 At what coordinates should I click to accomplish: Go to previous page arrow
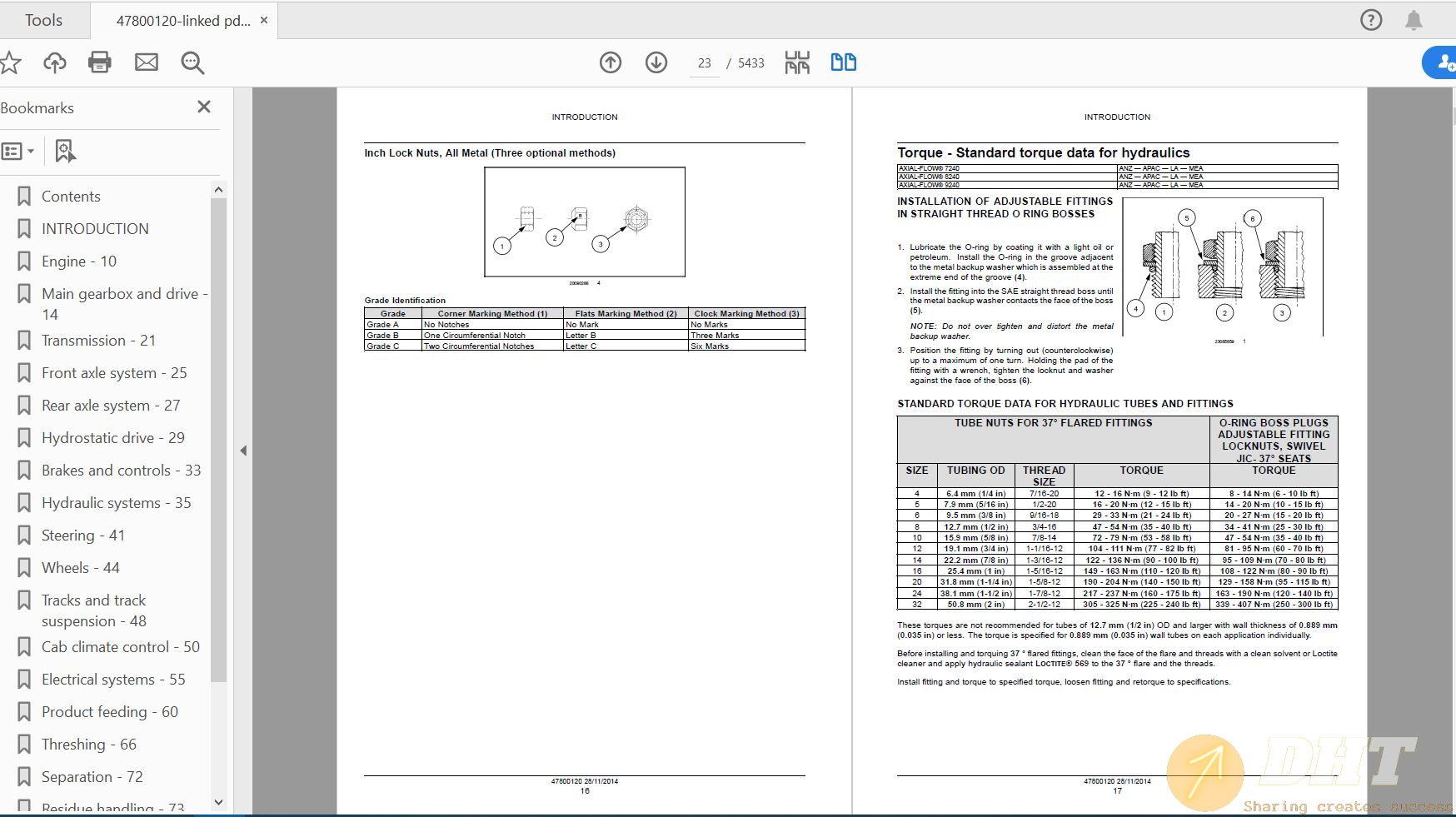611,62
